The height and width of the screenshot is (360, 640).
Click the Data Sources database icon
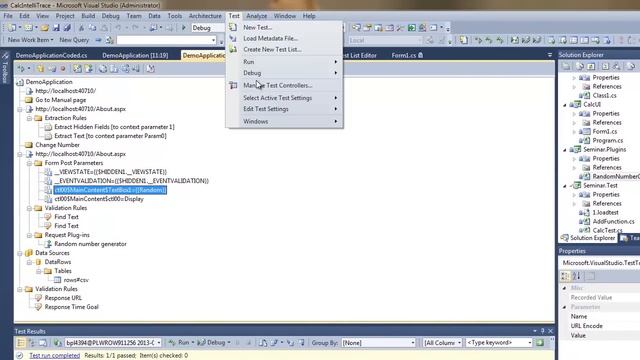point(29,253)
